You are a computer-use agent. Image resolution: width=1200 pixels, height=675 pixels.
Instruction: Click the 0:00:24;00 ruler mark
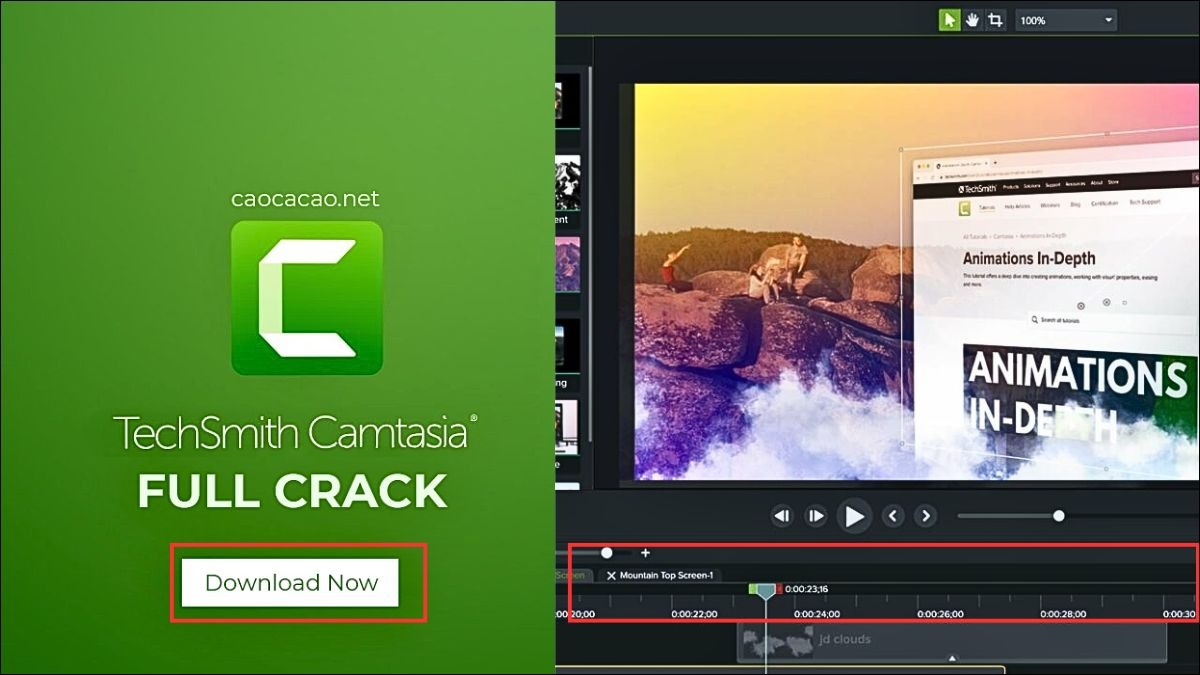pos(817,614)
